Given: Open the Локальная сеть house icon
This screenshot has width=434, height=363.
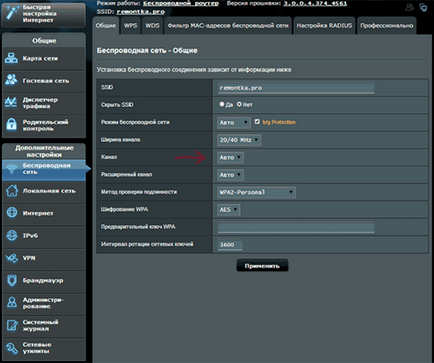Looking at the screenshot, I should point(12,191).
